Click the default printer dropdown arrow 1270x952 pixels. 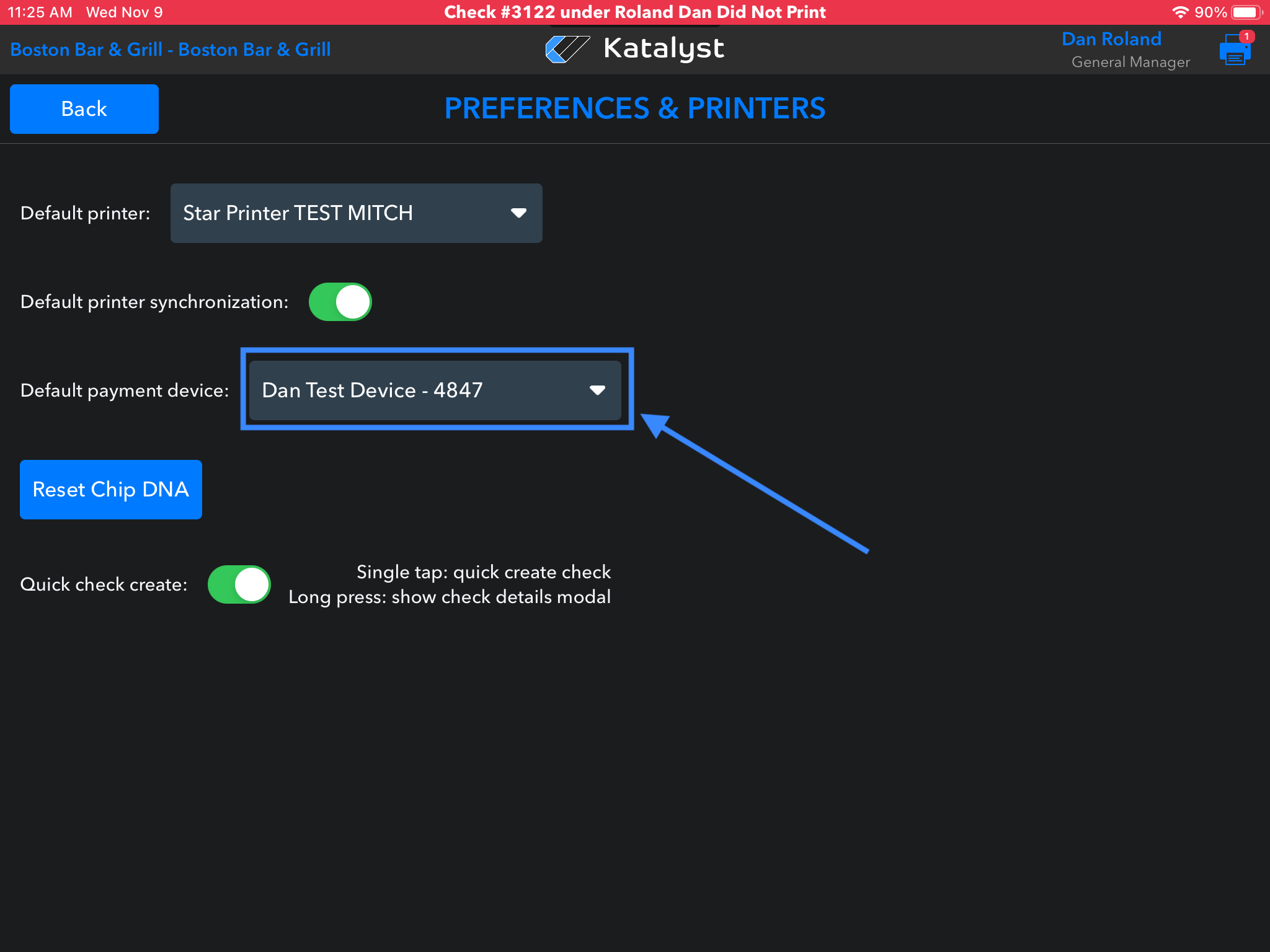tap(518, 213)
